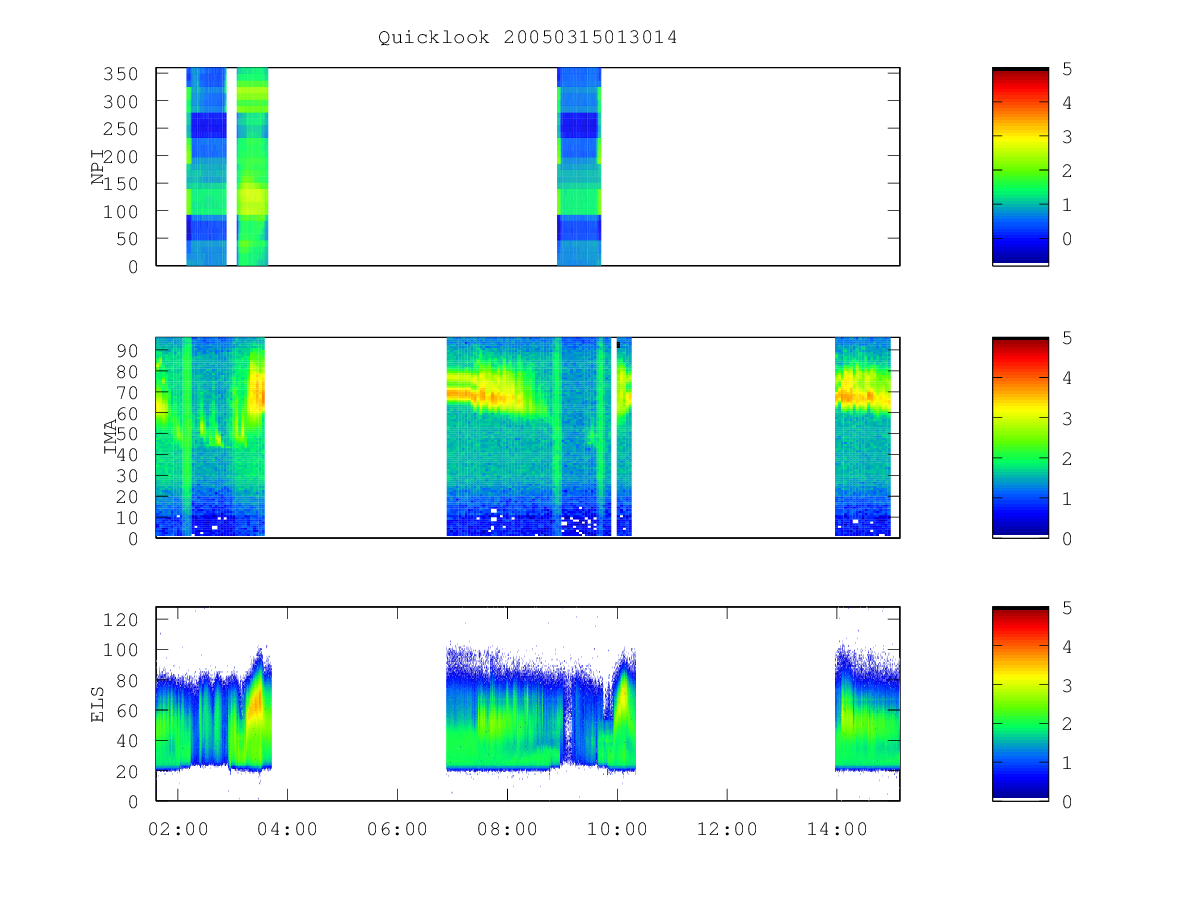The image size is (1200, 900).
Task: Click the 3 label on IMA color scale
Action: tap(1067, 418)
